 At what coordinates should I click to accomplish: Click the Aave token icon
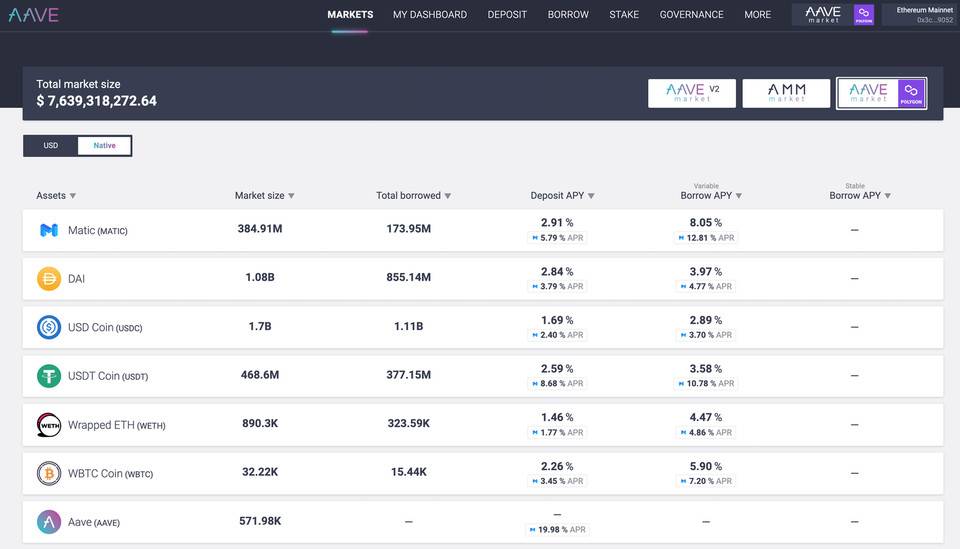tap(49, 522)
